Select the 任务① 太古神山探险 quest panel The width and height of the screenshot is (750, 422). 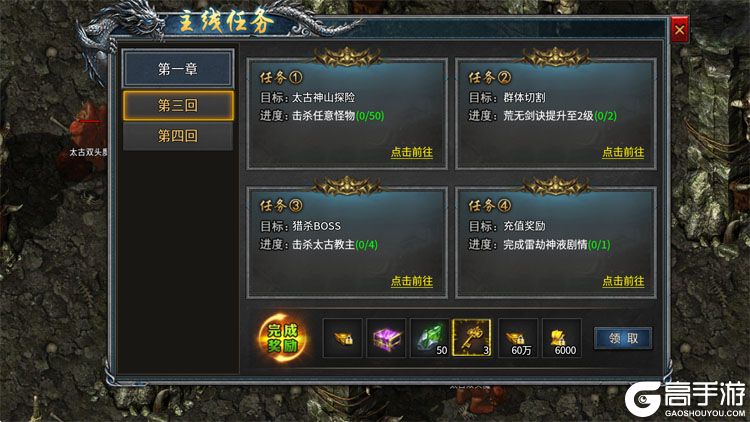(347, 114)
